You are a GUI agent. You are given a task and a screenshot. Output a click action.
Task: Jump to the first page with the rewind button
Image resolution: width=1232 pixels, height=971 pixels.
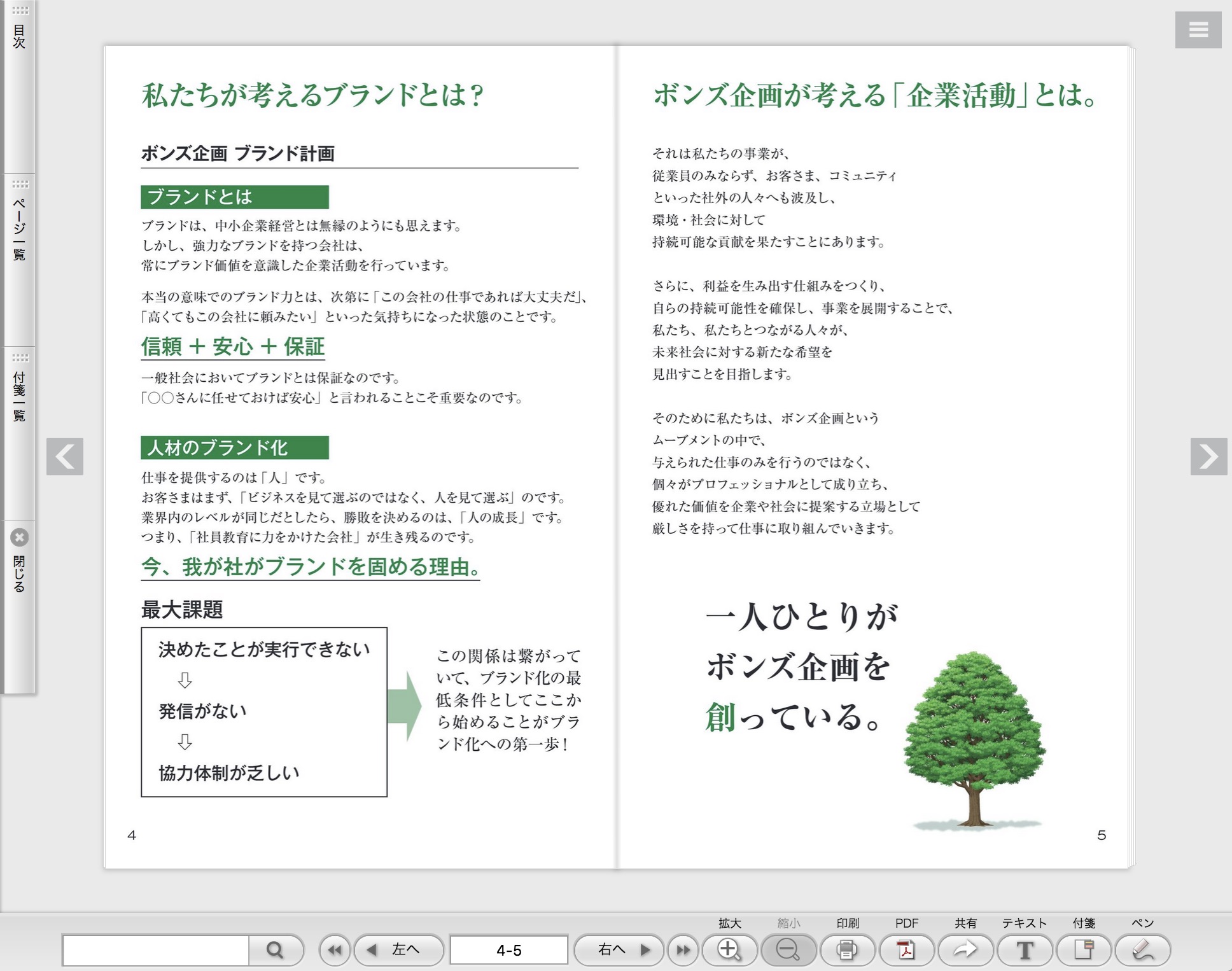[x=335, y=950]
